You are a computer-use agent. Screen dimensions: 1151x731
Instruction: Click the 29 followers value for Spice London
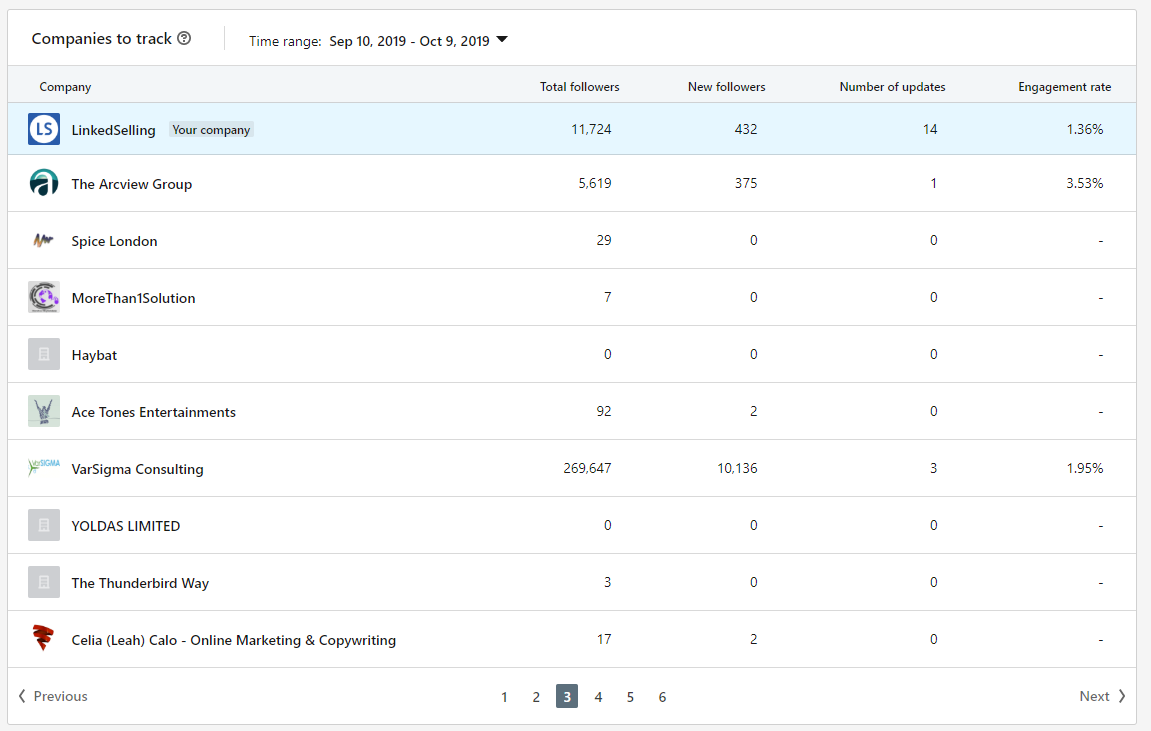tap(603, 240)
